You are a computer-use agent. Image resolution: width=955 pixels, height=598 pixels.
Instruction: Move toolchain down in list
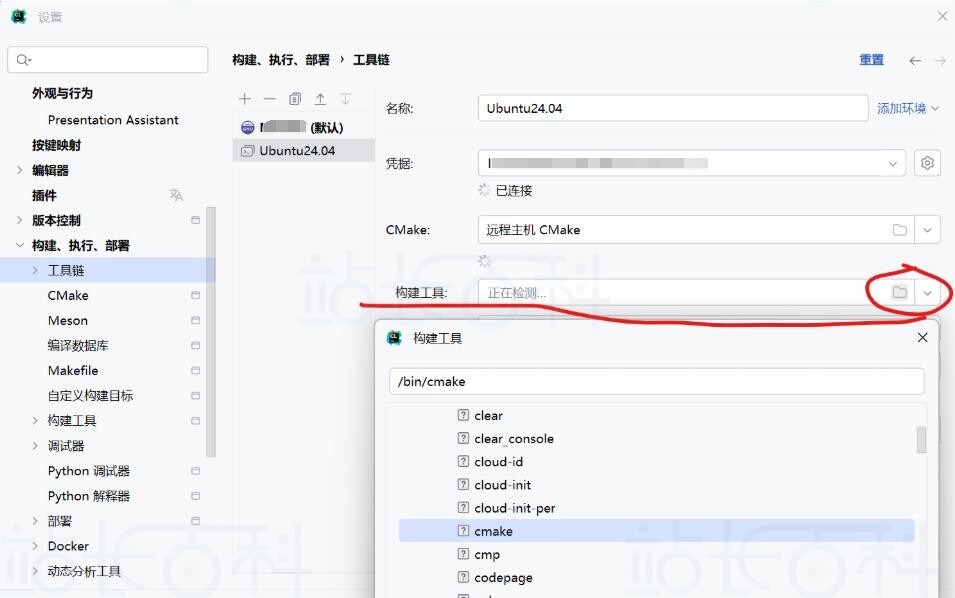[345, 99]
